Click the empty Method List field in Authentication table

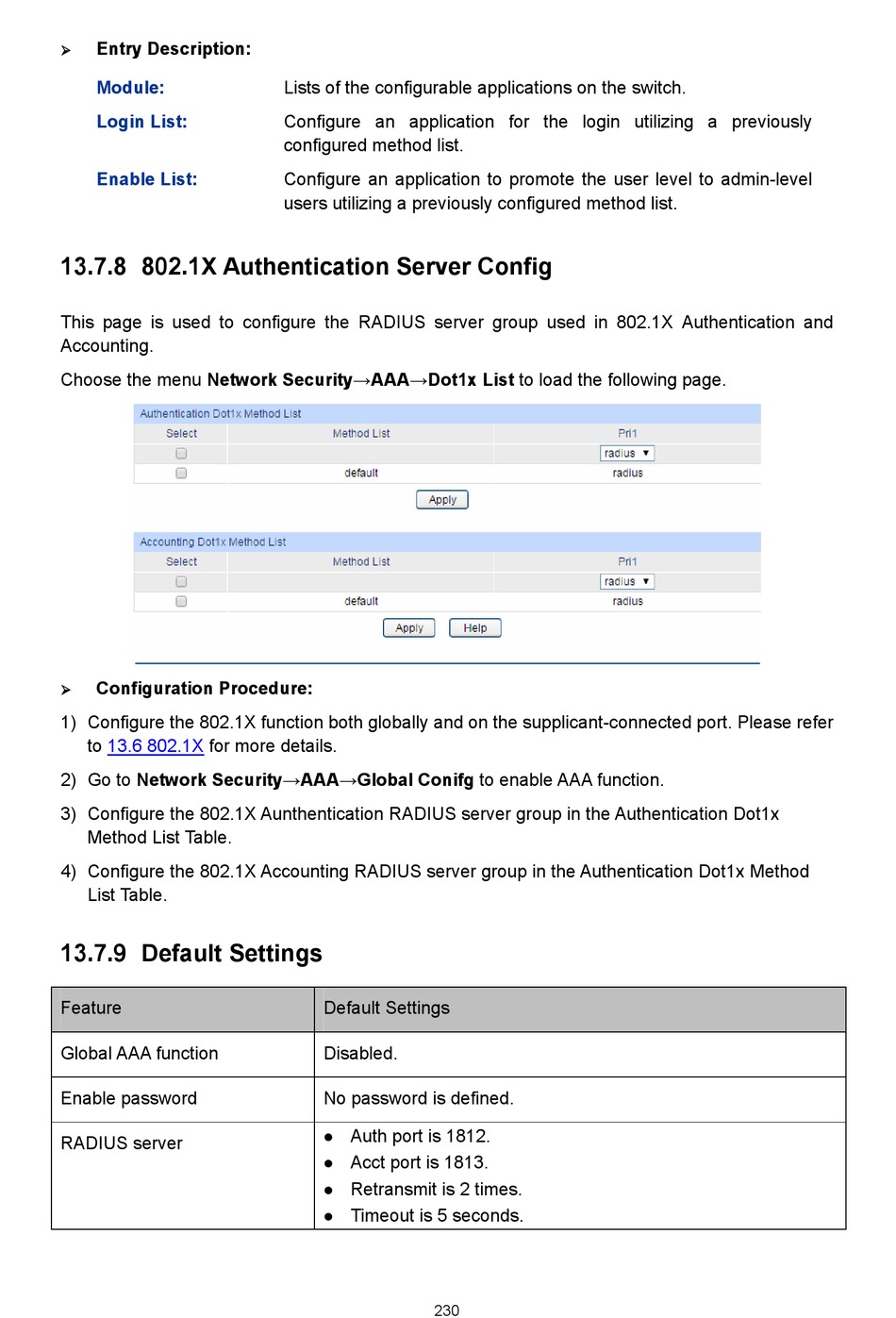[x=360, y=454]
